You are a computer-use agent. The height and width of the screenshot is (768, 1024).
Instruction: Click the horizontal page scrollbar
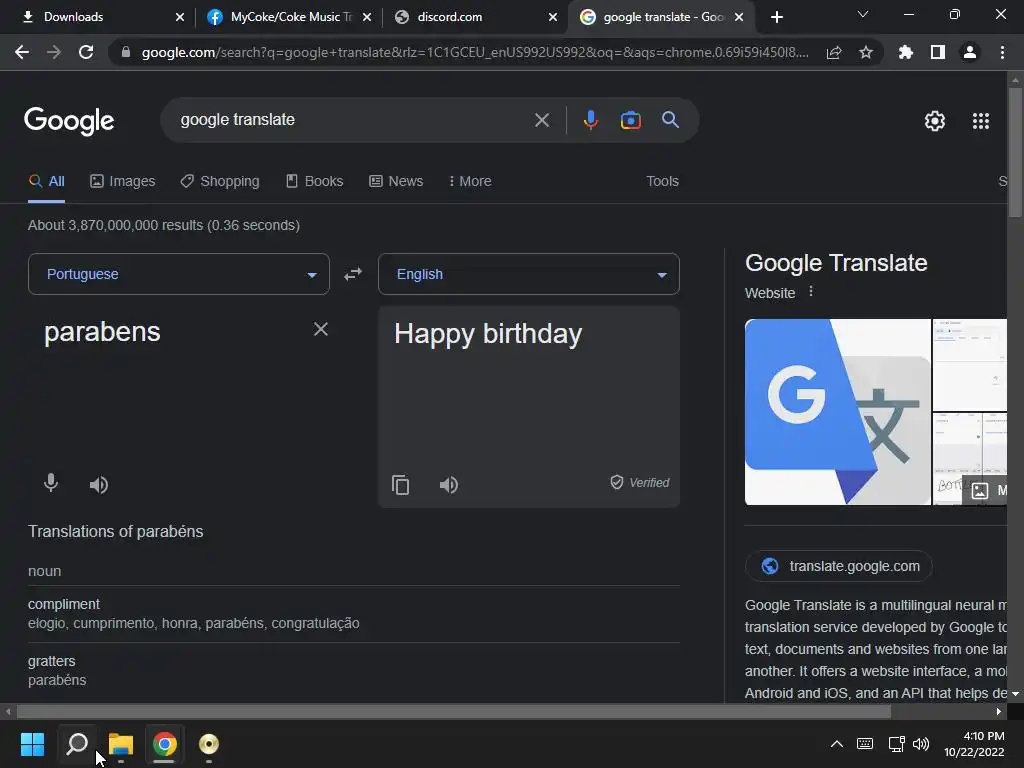[454, 711]
